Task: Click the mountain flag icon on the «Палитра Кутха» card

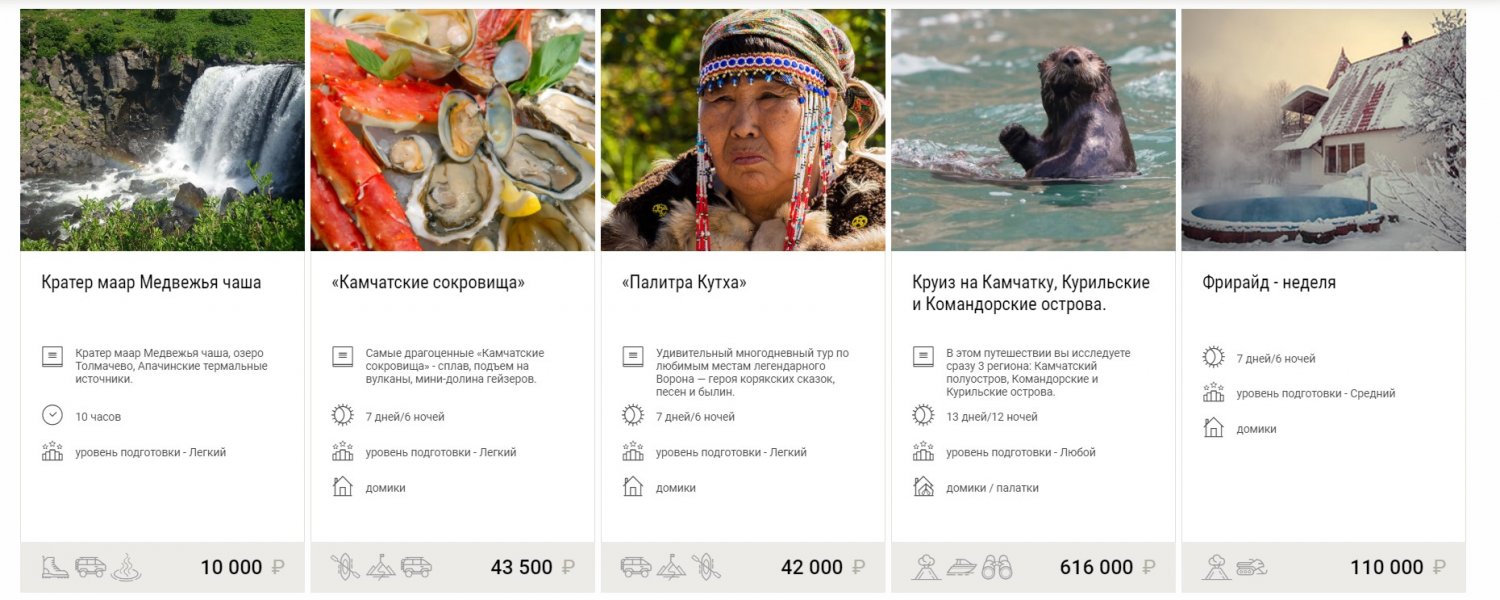Action: click(x=671, y=567)
